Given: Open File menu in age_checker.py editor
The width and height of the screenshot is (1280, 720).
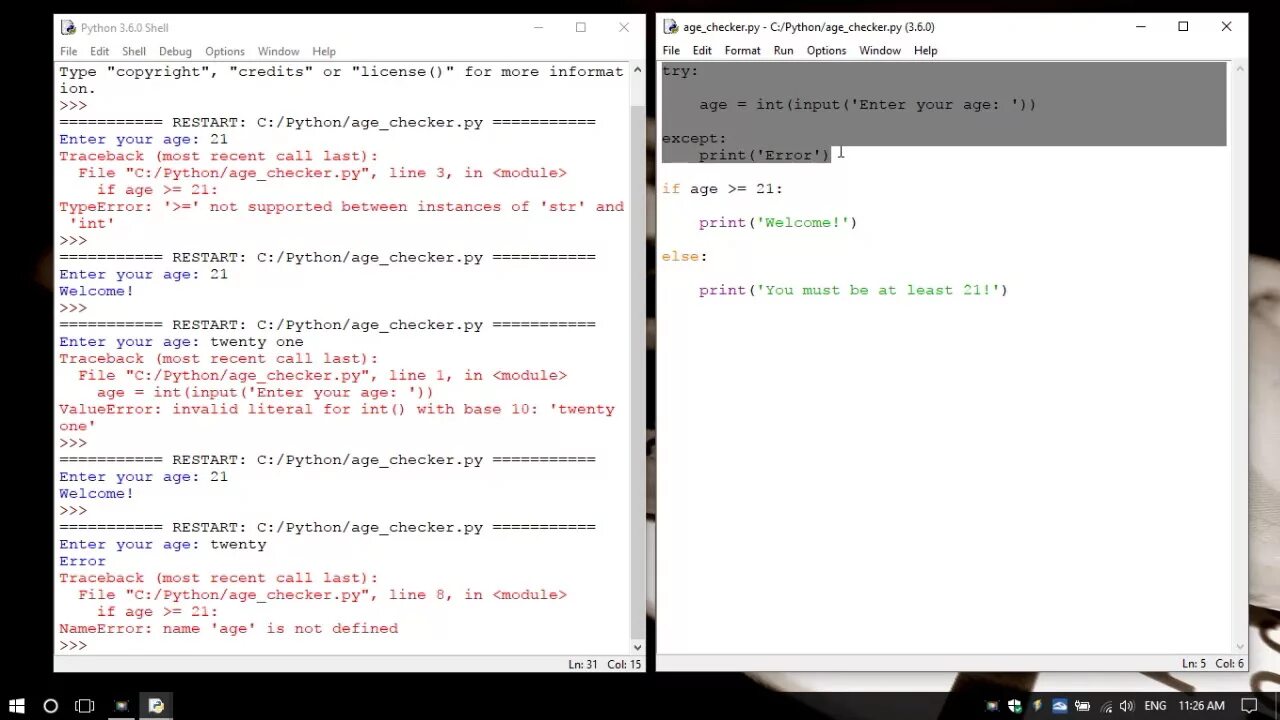Looking at the screenshot, I should (671, 50).
